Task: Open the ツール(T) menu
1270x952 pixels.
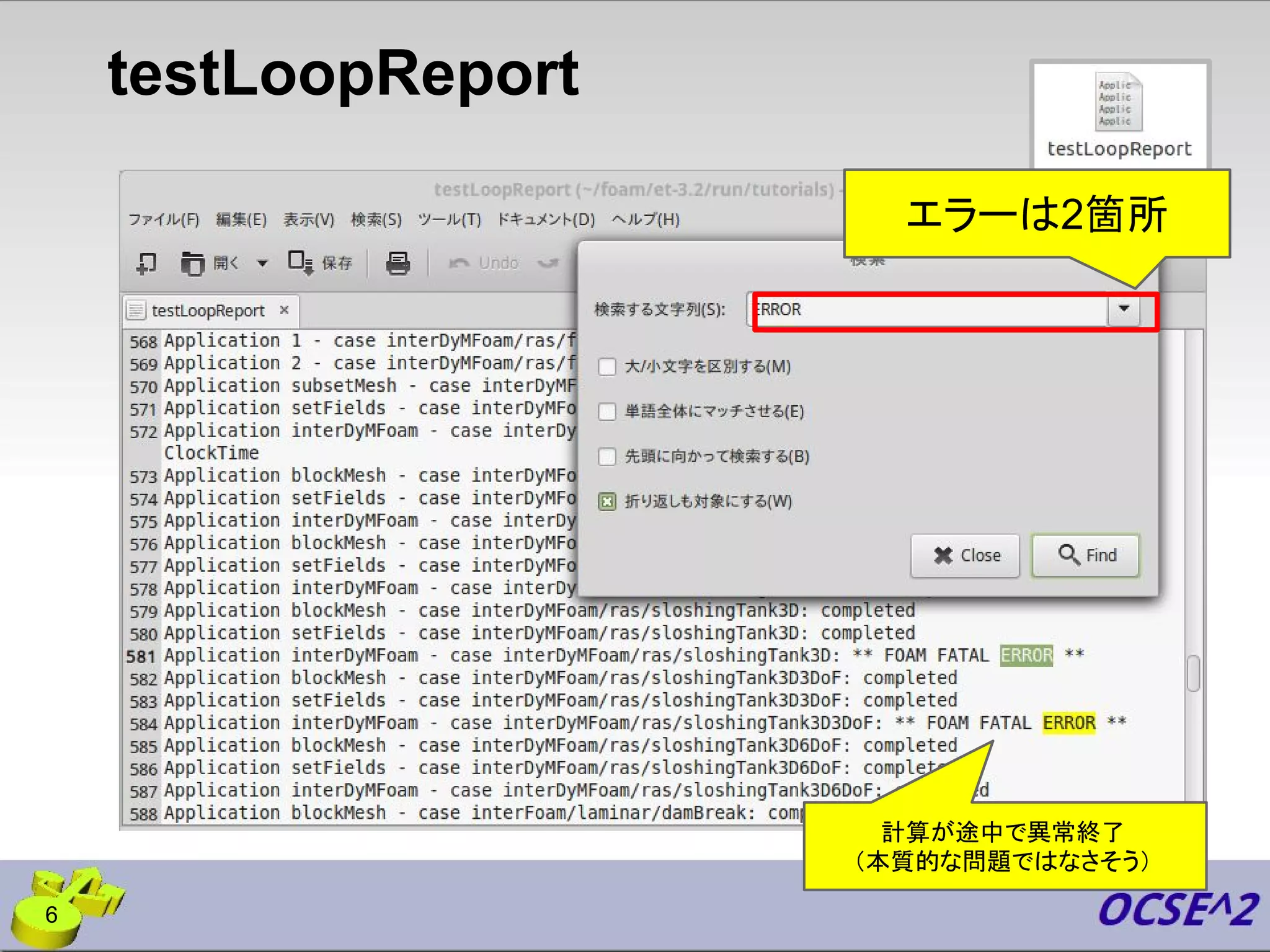Action: 449,219
